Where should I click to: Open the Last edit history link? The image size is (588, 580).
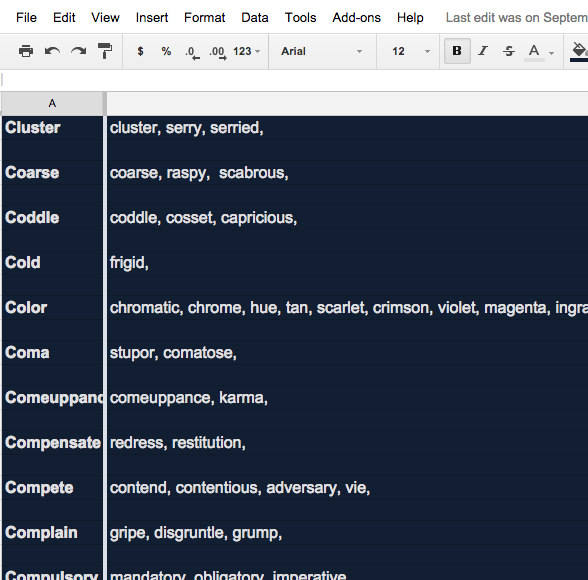(517, 18)
